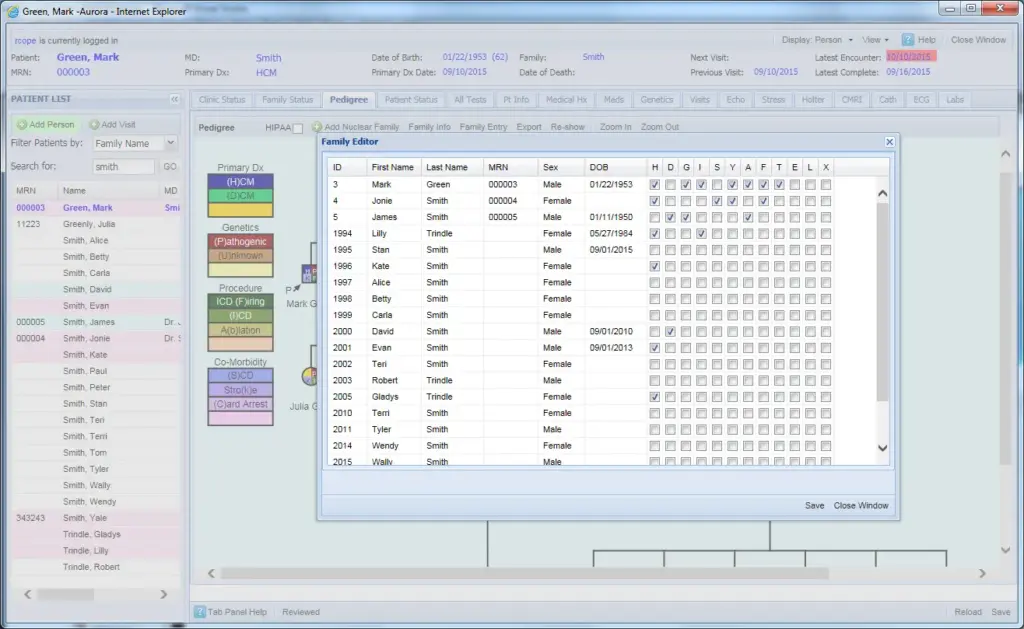Screen dimensions: 1024x629
Task: Click the pedigree horizontal scrollbar
Action: pyautogui.click(x=524, y=573)
